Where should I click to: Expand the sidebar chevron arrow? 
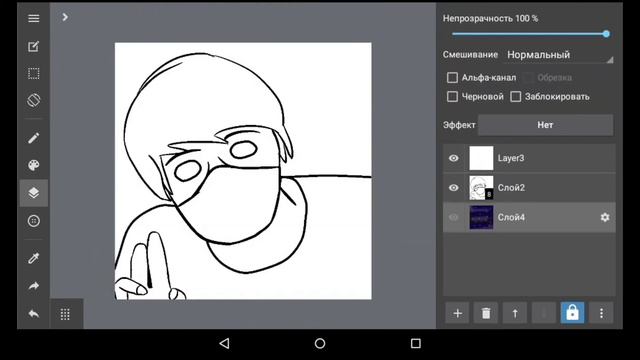[x=65, y=17]
